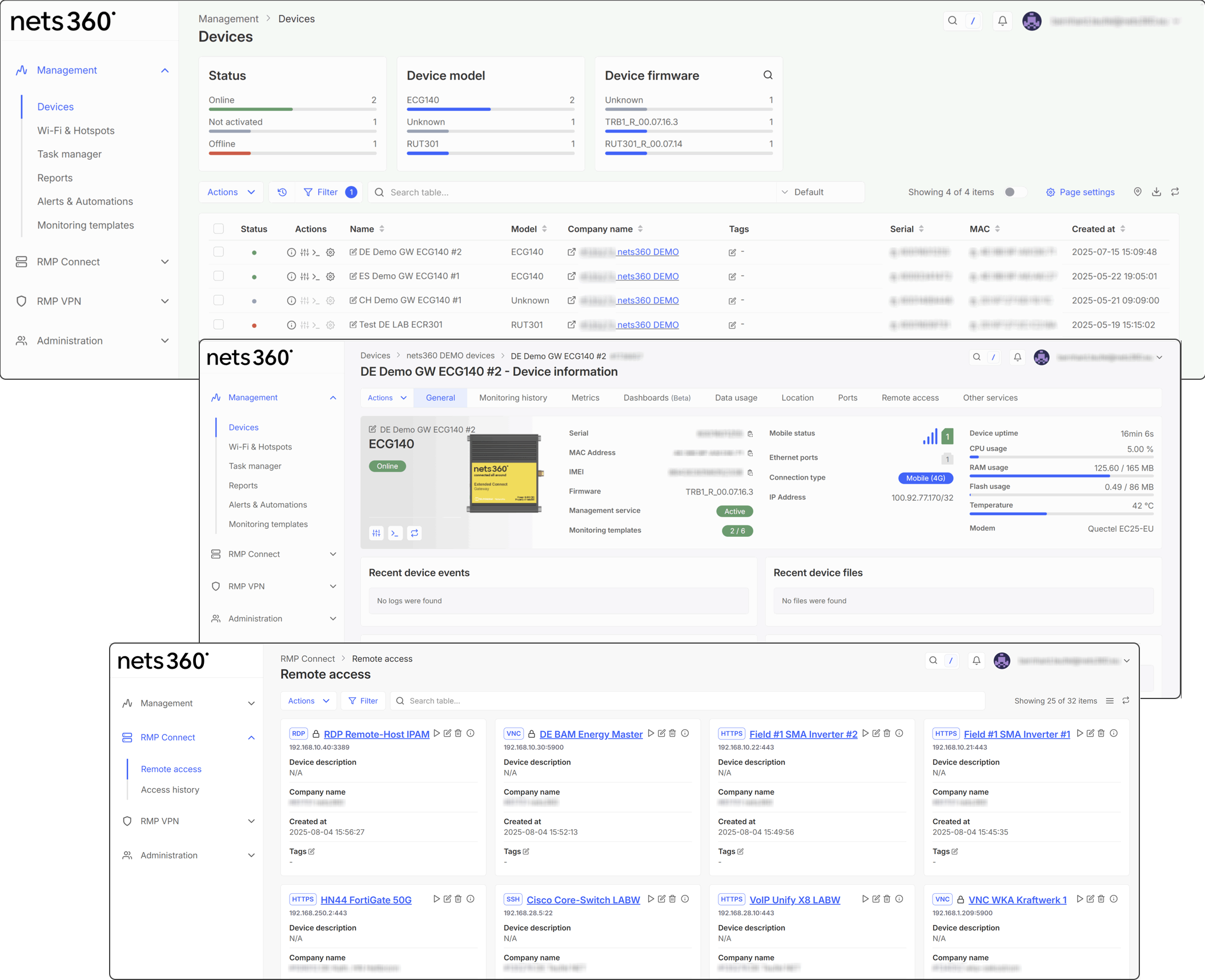The image size is (1205, 980).
Task: Open notifications bell in the Devices window
Action: pyautogui.click(x=1002, y=21)
